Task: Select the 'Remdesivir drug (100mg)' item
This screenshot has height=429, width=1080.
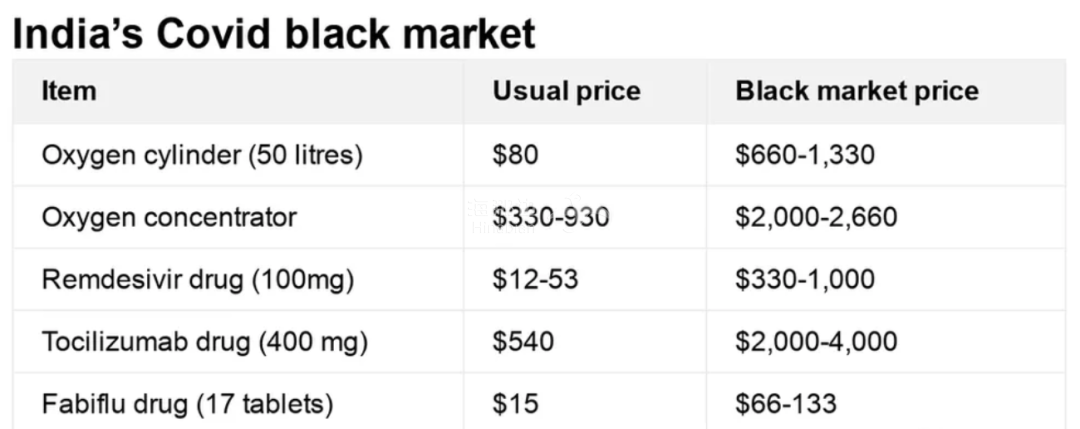Action: click(x=198, y=280)
